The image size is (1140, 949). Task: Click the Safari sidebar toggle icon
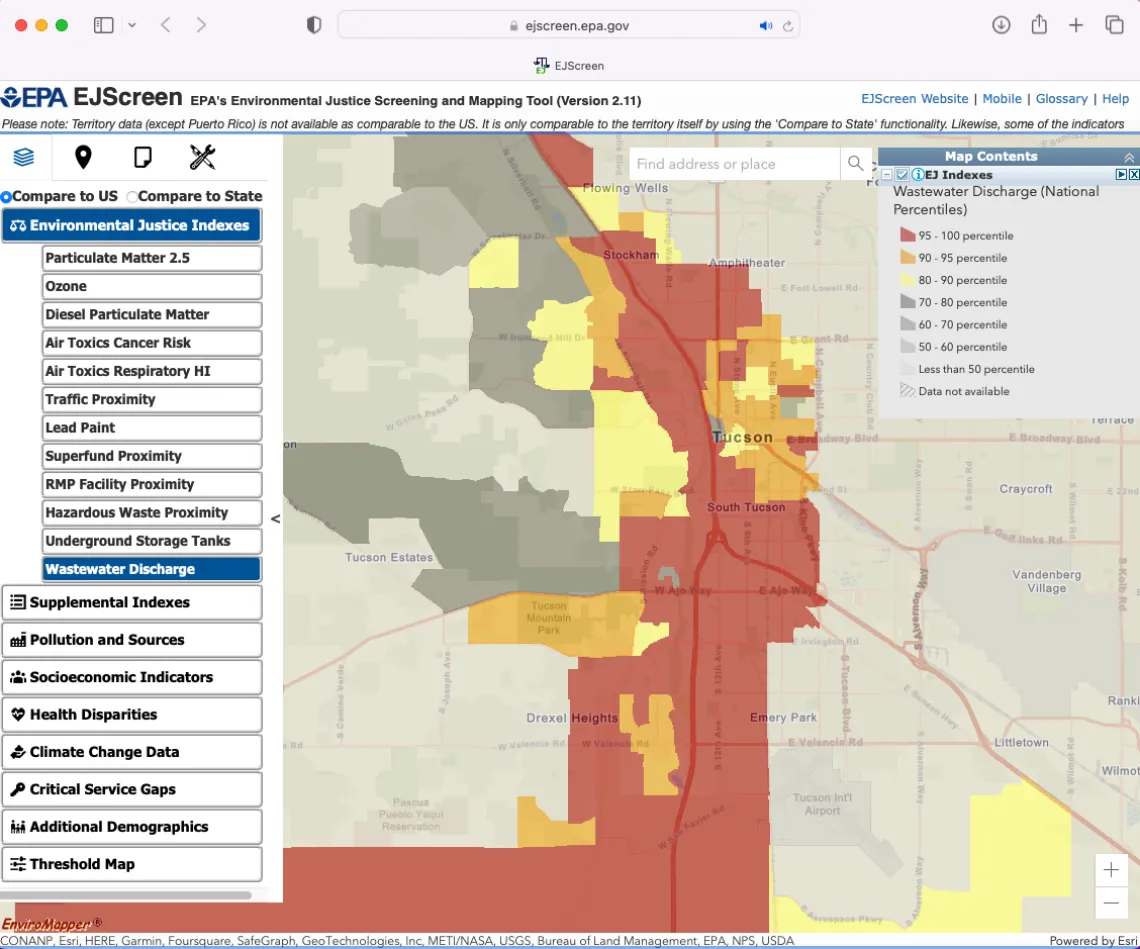(104, 25)
